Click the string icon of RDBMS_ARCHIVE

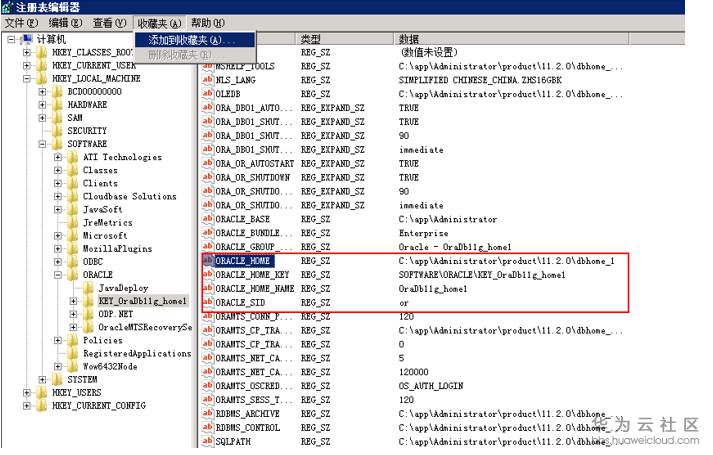208,414
